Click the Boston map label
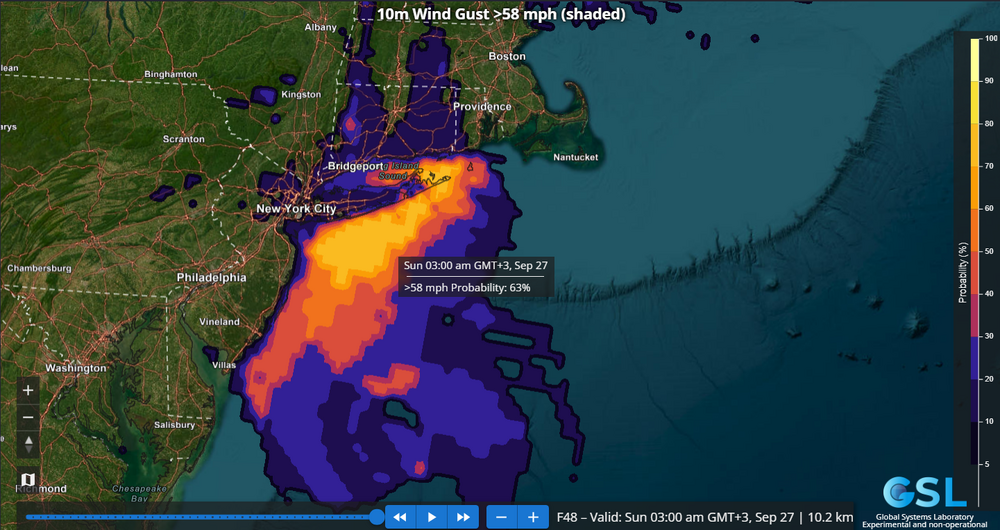1000x530 pixels. [507, 56]
